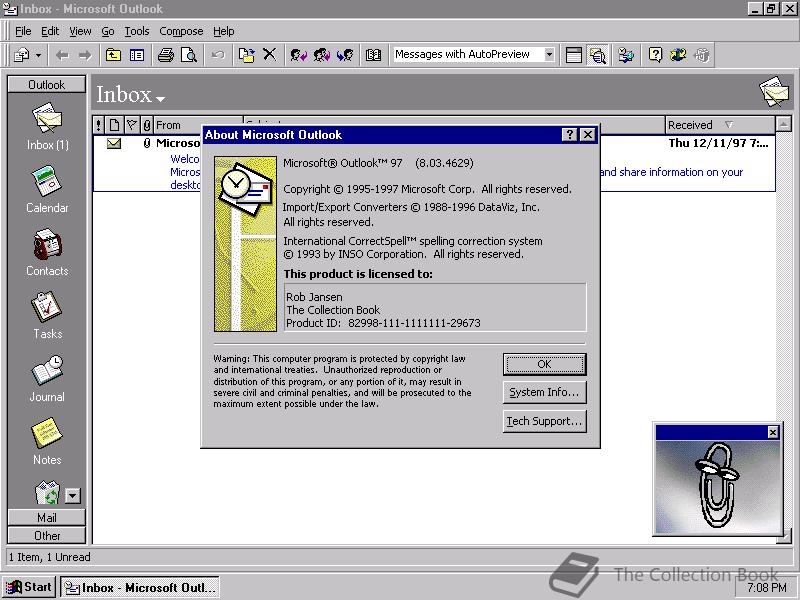800x600 pixels.
Task: Sort by the Icon (page) column header
Action: pos(114,125)
